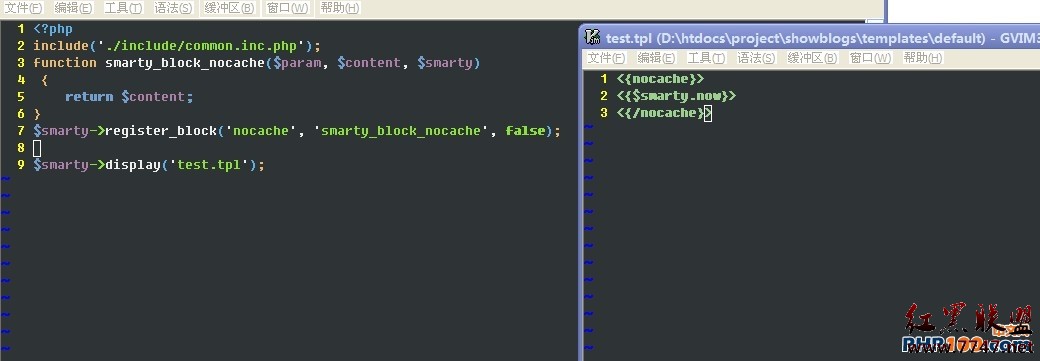
Task: Click the <{nocache}> opening tag in test.tpl
Action: (660, 79)
